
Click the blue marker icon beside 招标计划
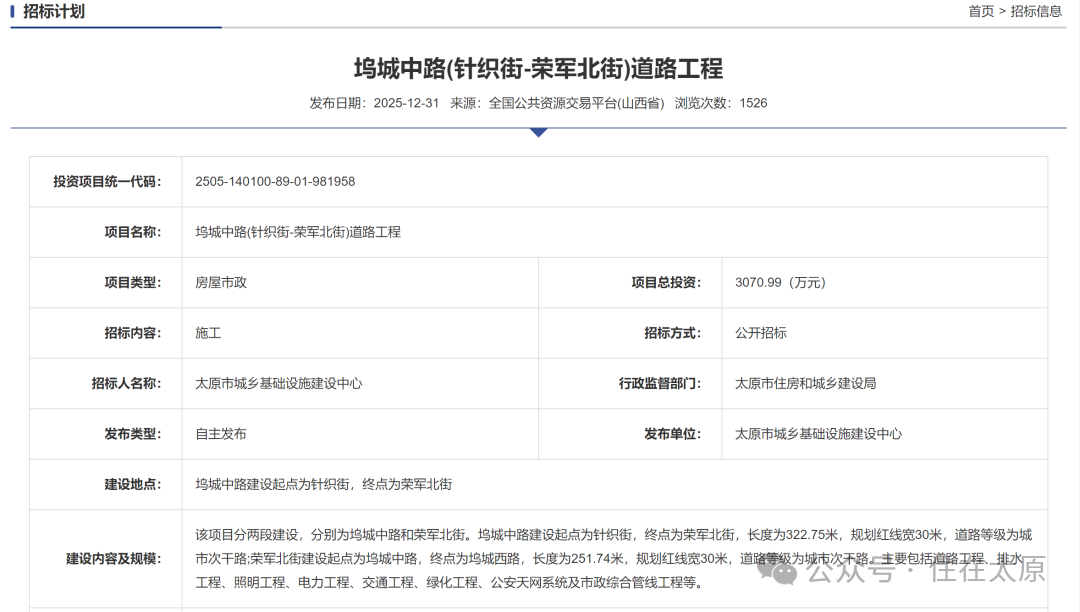tap(14, 12)
